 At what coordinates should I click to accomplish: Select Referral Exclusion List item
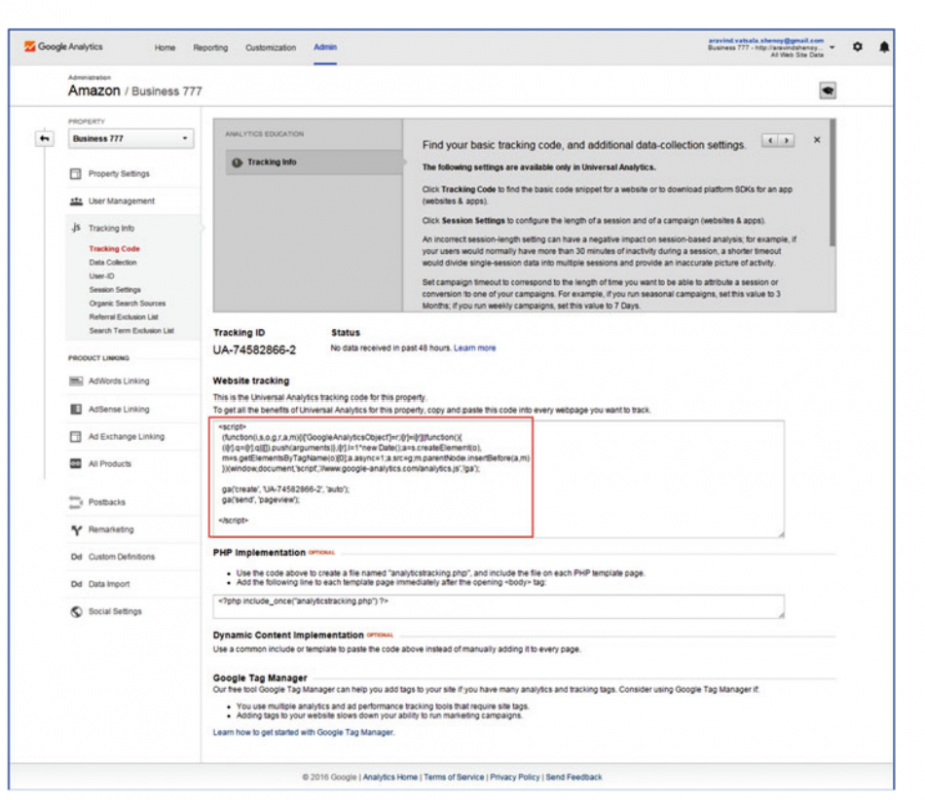[124, 317]
